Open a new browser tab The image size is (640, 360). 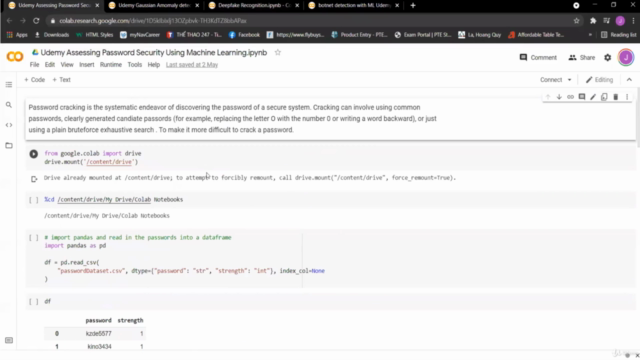click(x=413, y=5)
